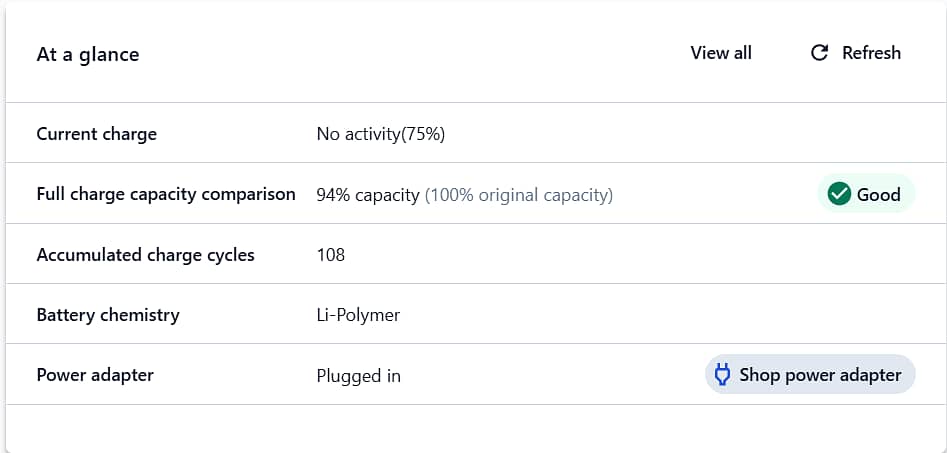Select the At a glance heading
This screenshot has height=453, width=947.
[88, 54]
